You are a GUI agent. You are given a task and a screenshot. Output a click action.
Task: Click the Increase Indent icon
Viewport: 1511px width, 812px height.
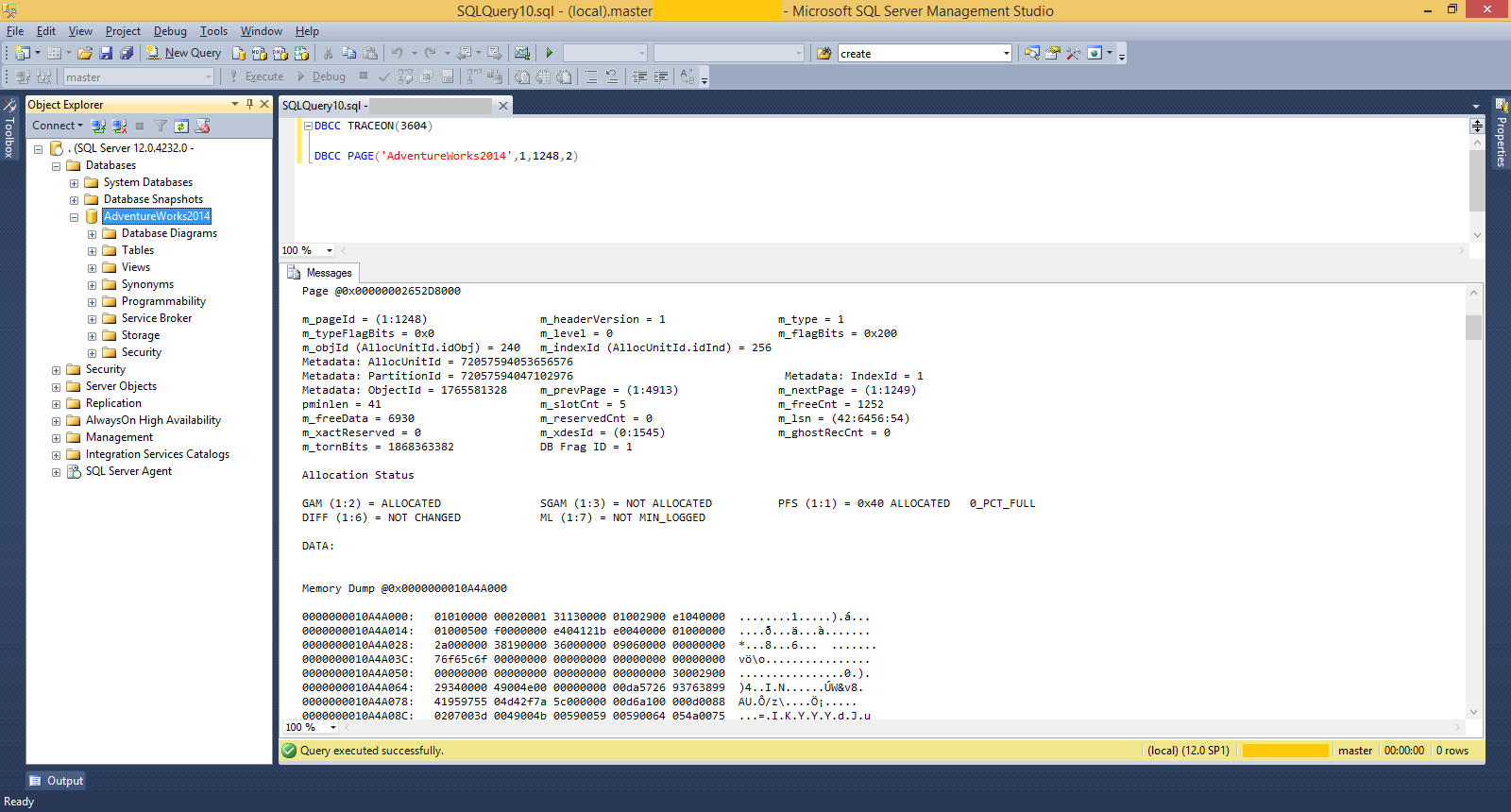pyautogui.click(x=661, y=77)
